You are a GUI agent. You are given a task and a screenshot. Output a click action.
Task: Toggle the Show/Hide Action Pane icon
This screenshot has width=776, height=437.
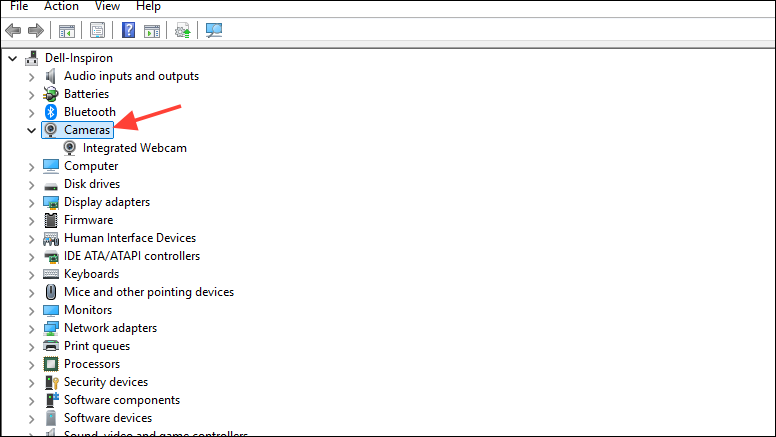(x=152, y=31)
